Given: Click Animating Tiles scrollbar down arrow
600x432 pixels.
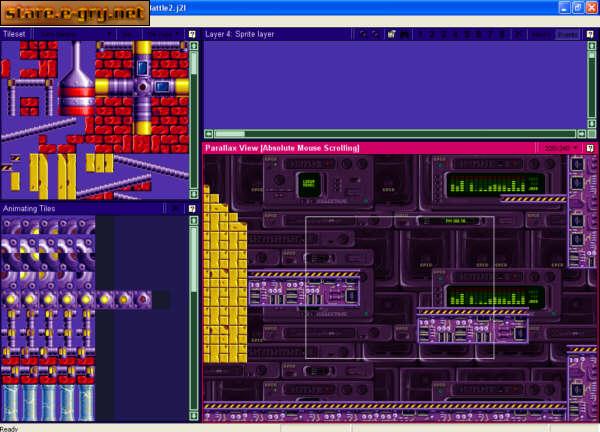Looking at the screenshot, I should (x=194, y=416).
